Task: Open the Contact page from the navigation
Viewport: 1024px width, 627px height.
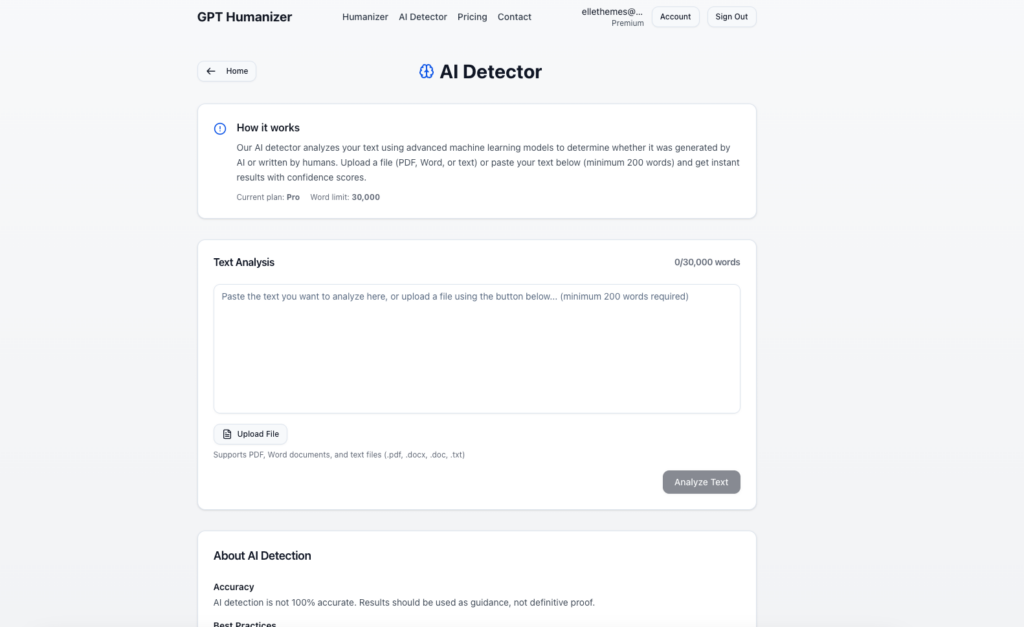Action: click(514, 16)
